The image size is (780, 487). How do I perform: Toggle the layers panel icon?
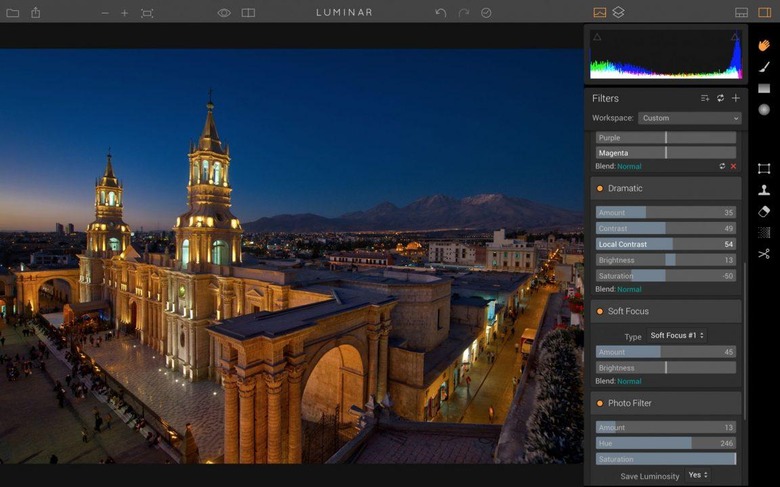tap(618, 12)
